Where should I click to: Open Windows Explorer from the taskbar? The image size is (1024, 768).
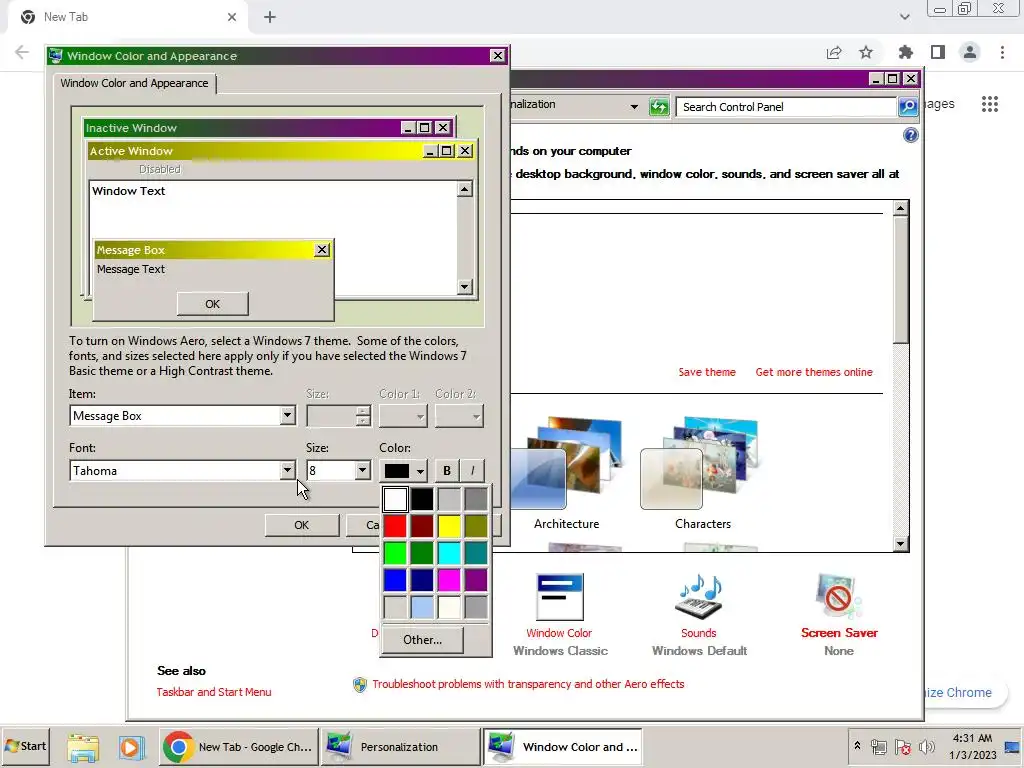pyautogui.click(x=83, y=747)
